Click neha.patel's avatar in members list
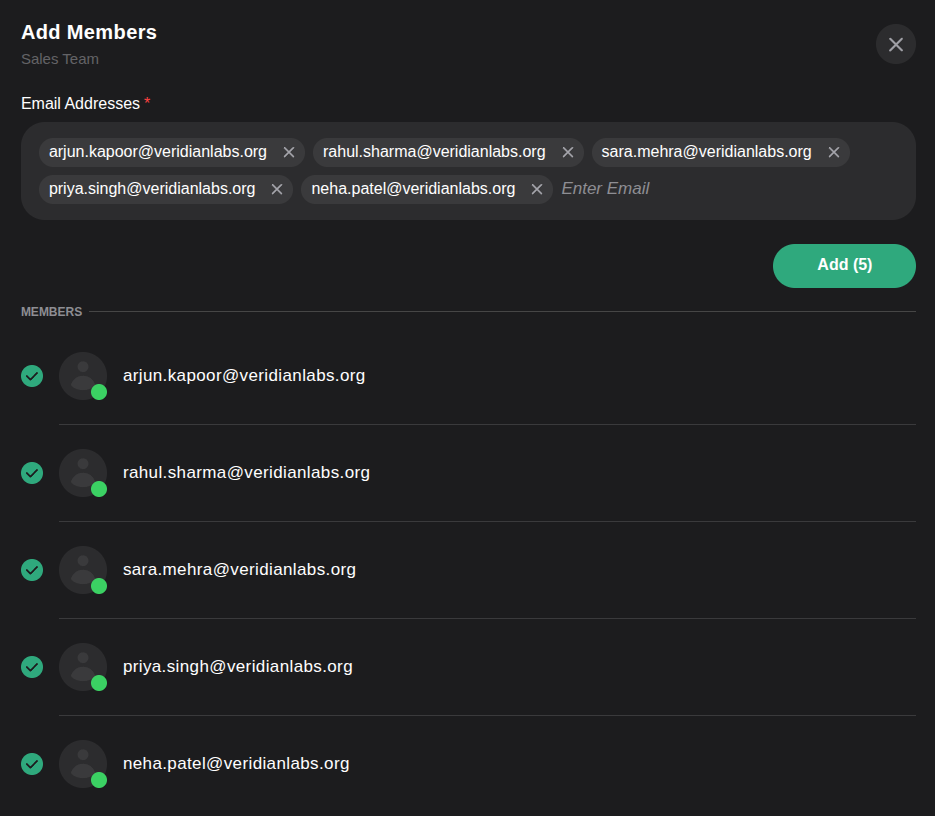 pos(82,764)
